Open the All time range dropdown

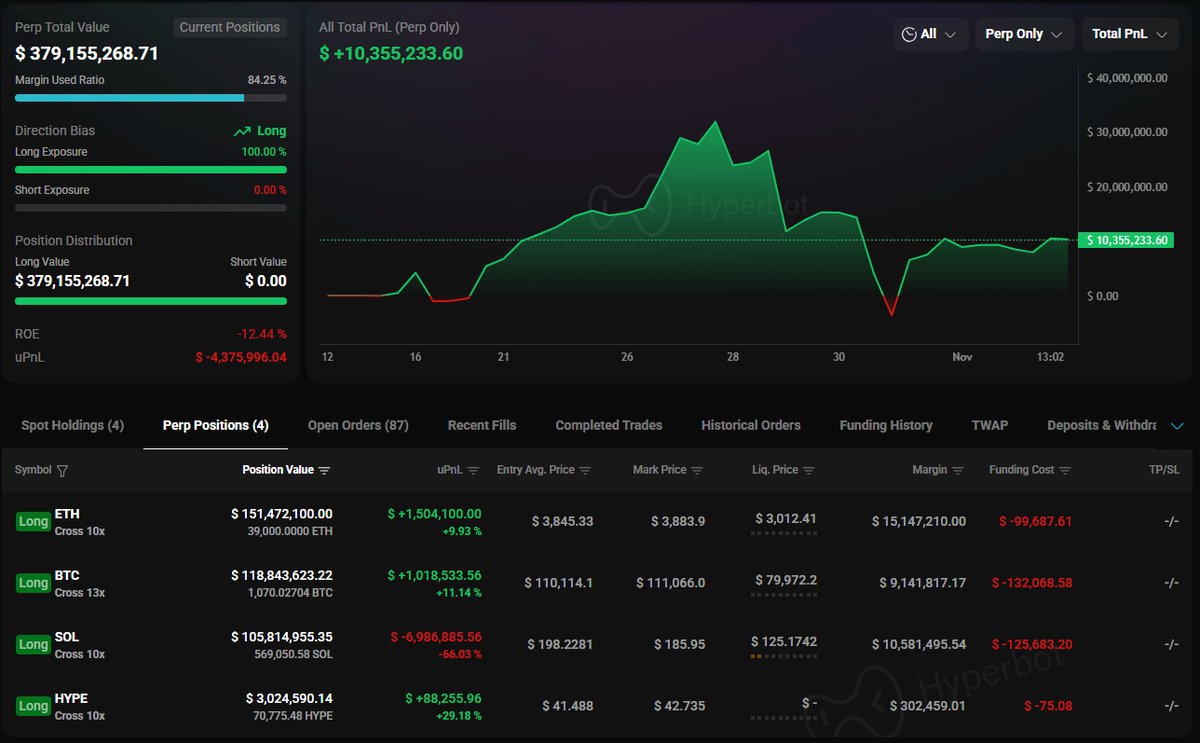(930, 34)
